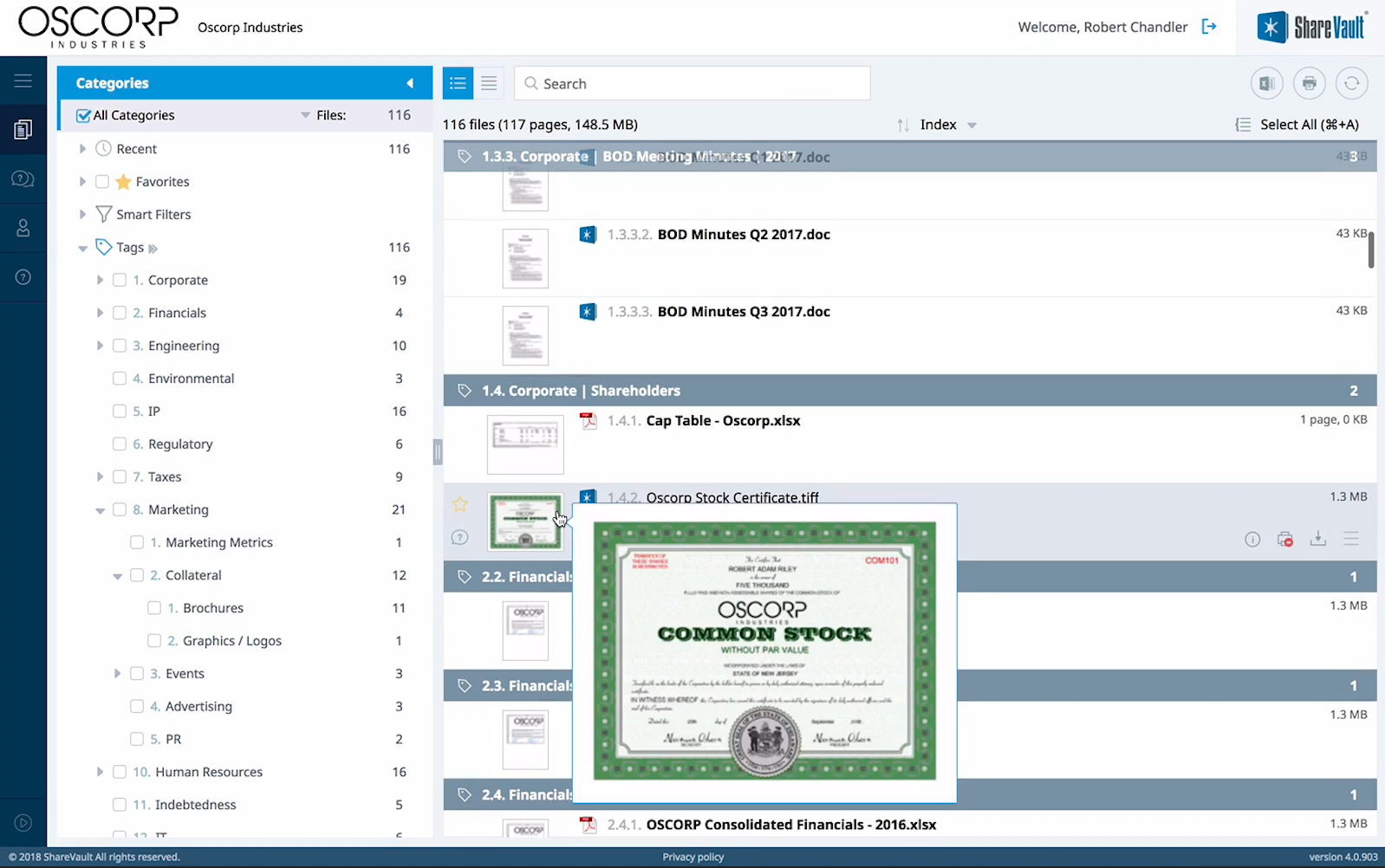Open the Q&A chat sidebar icon
The image size is (1385, 868).
pyautogui.click(x=23, y=178)
